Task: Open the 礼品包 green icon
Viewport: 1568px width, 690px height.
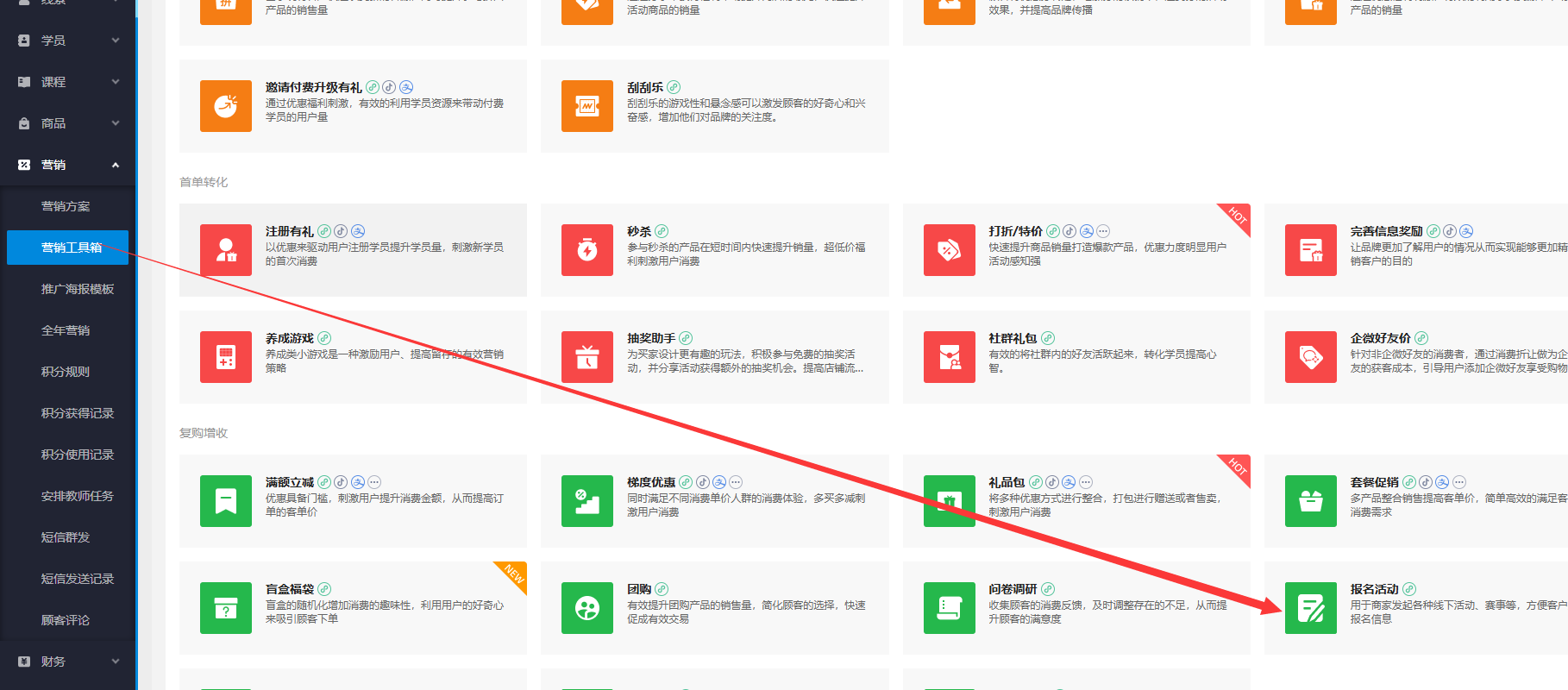Action: [950, 501]
